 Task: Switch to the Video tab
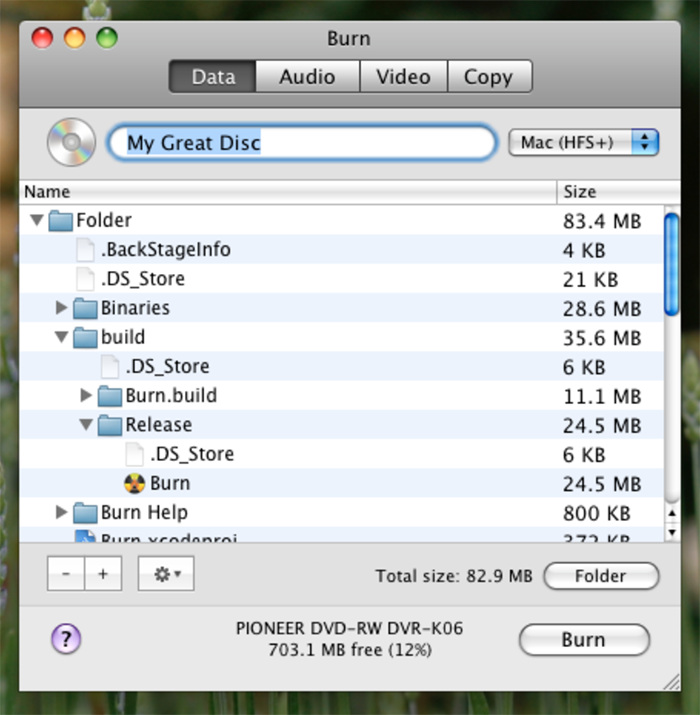click(403, 77)
